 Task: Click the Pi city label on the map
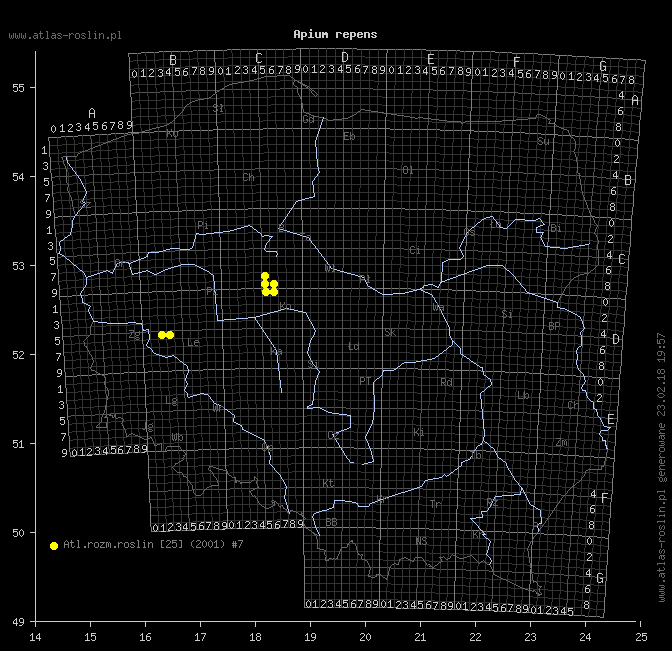(x=203, y=225)
